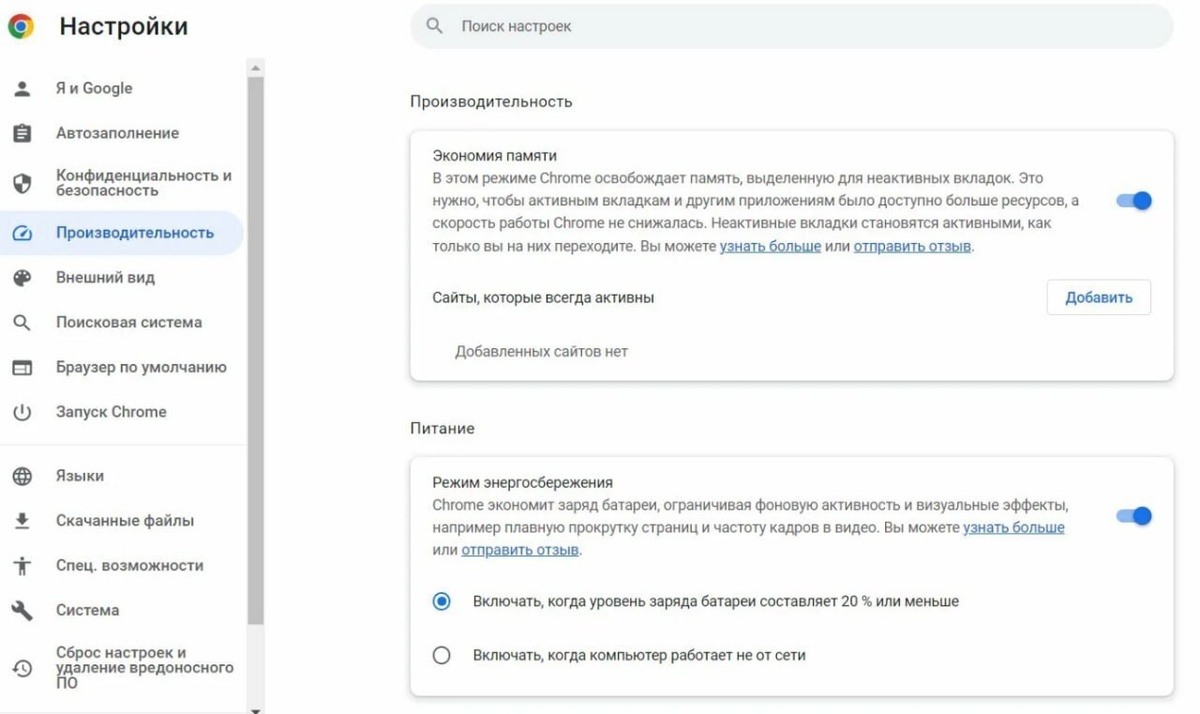
Task: Click the magnifier icon beside Поисковая система
Action: tap(22, 323)
